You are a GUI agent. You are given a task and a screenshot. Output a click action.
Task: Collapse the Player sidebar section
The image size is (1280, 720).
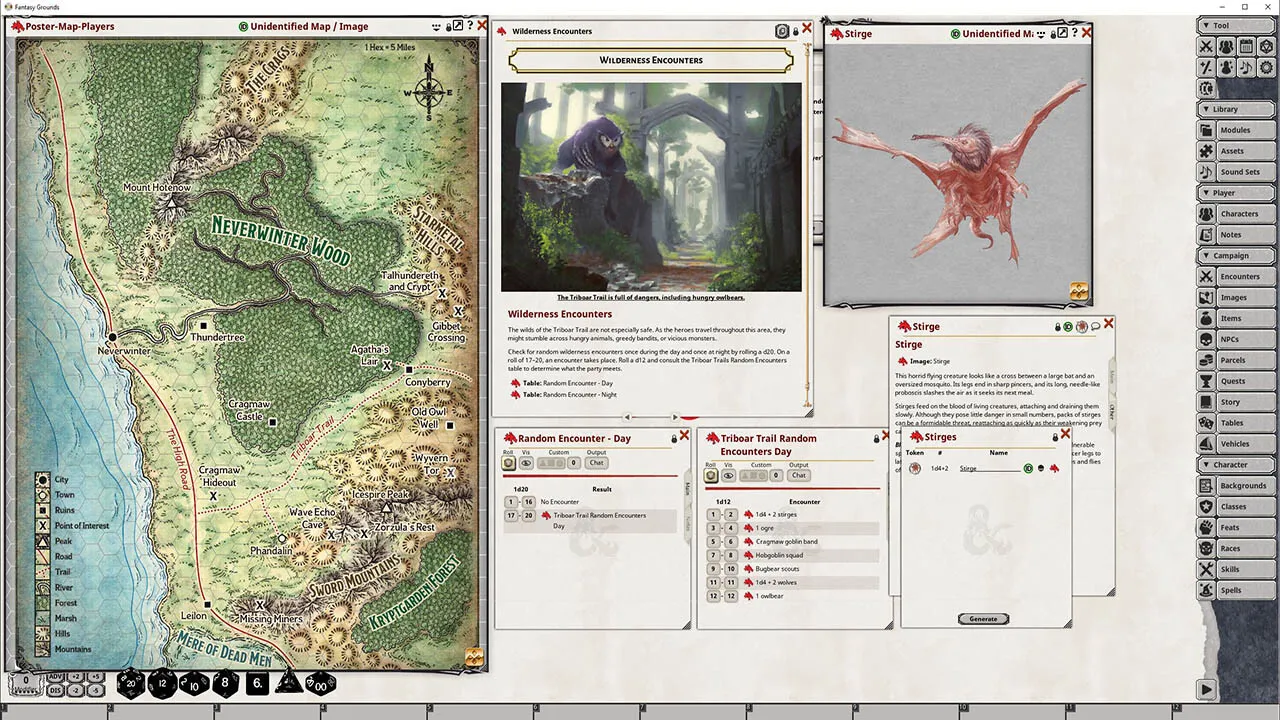coord(1237,193)
